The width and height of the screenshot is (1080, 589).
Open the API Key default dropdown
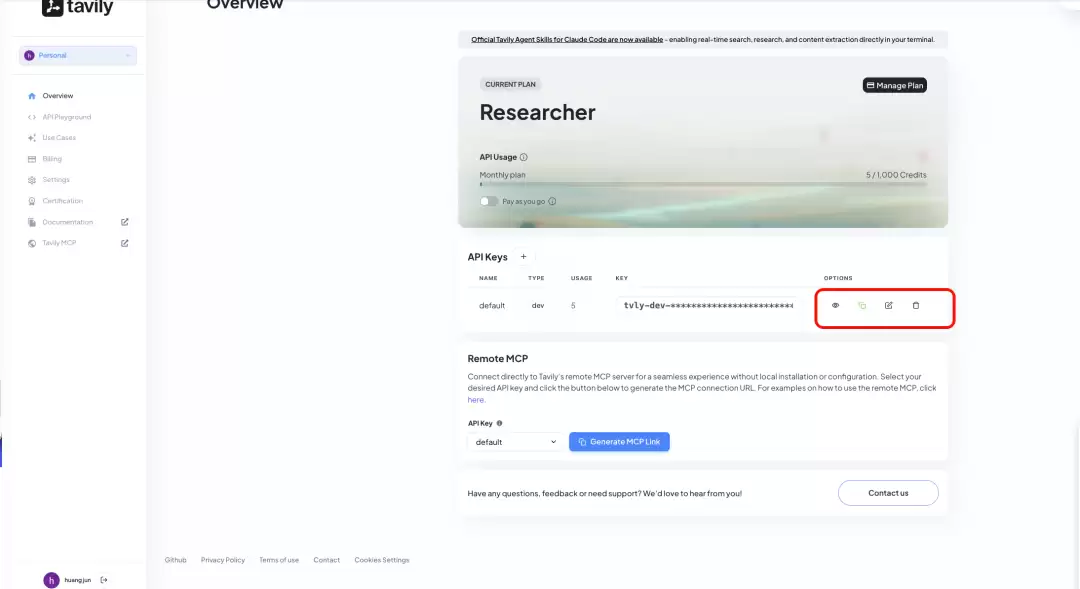(515, 442)
